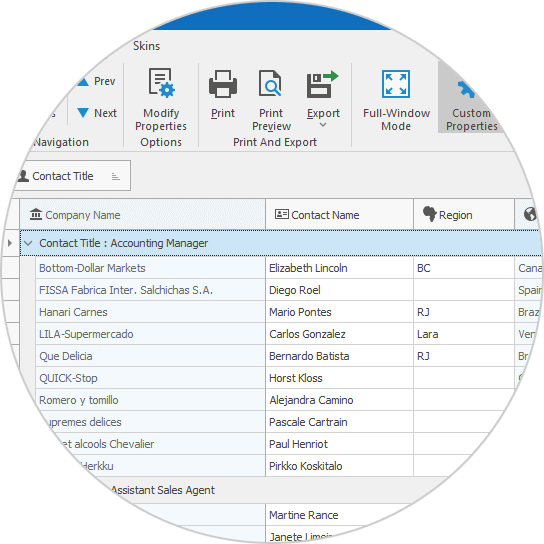Click the Export icon
Viewport: 544px width, 544px height.
322,84
